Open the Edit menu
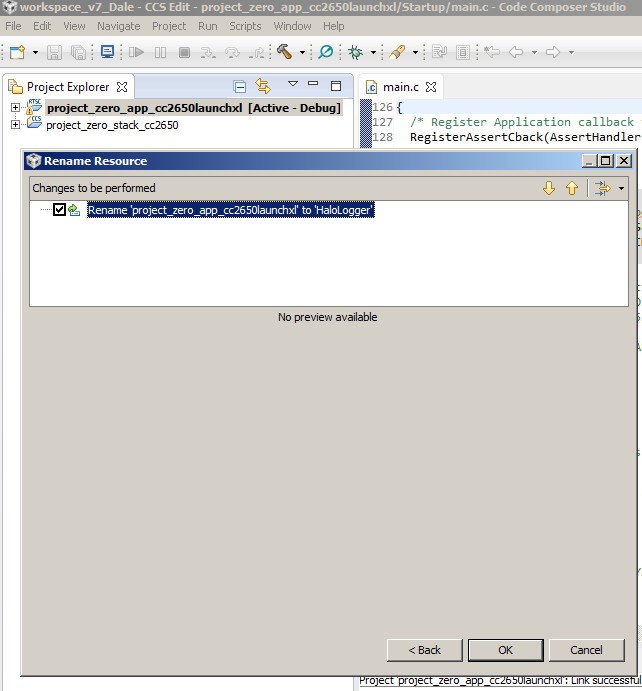Image resolution: width=642 pixels, height=691 pixels. 42,26
